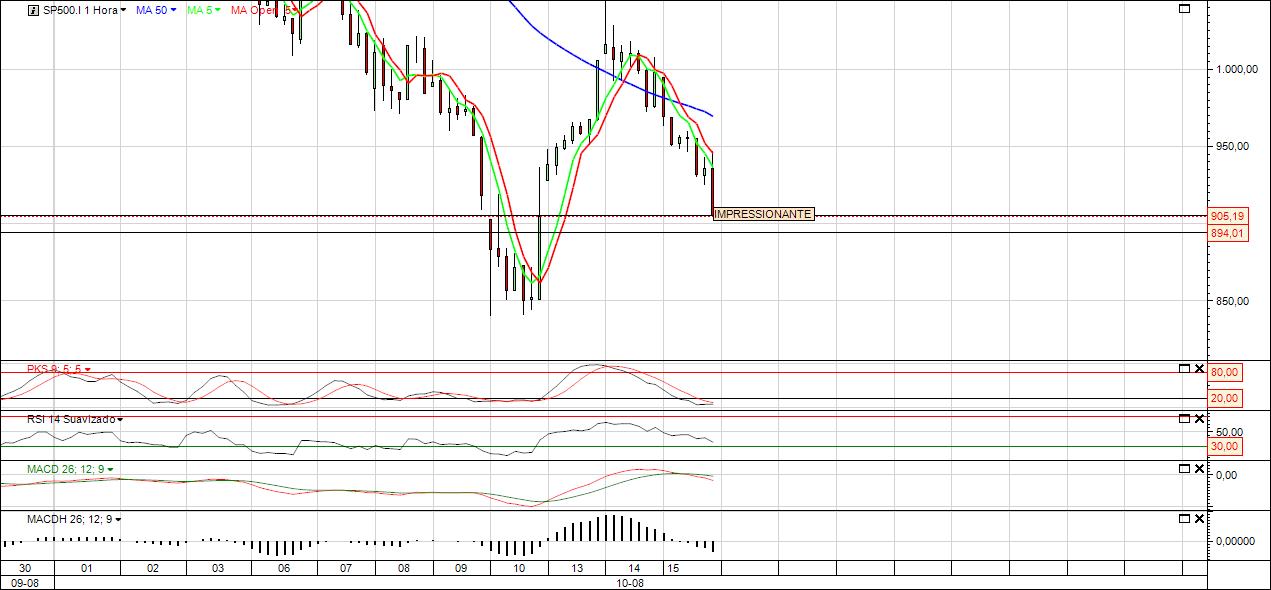The image size is (1271, 590).
Task: Click the 20,00 PKS level label
Action: 1226,398
